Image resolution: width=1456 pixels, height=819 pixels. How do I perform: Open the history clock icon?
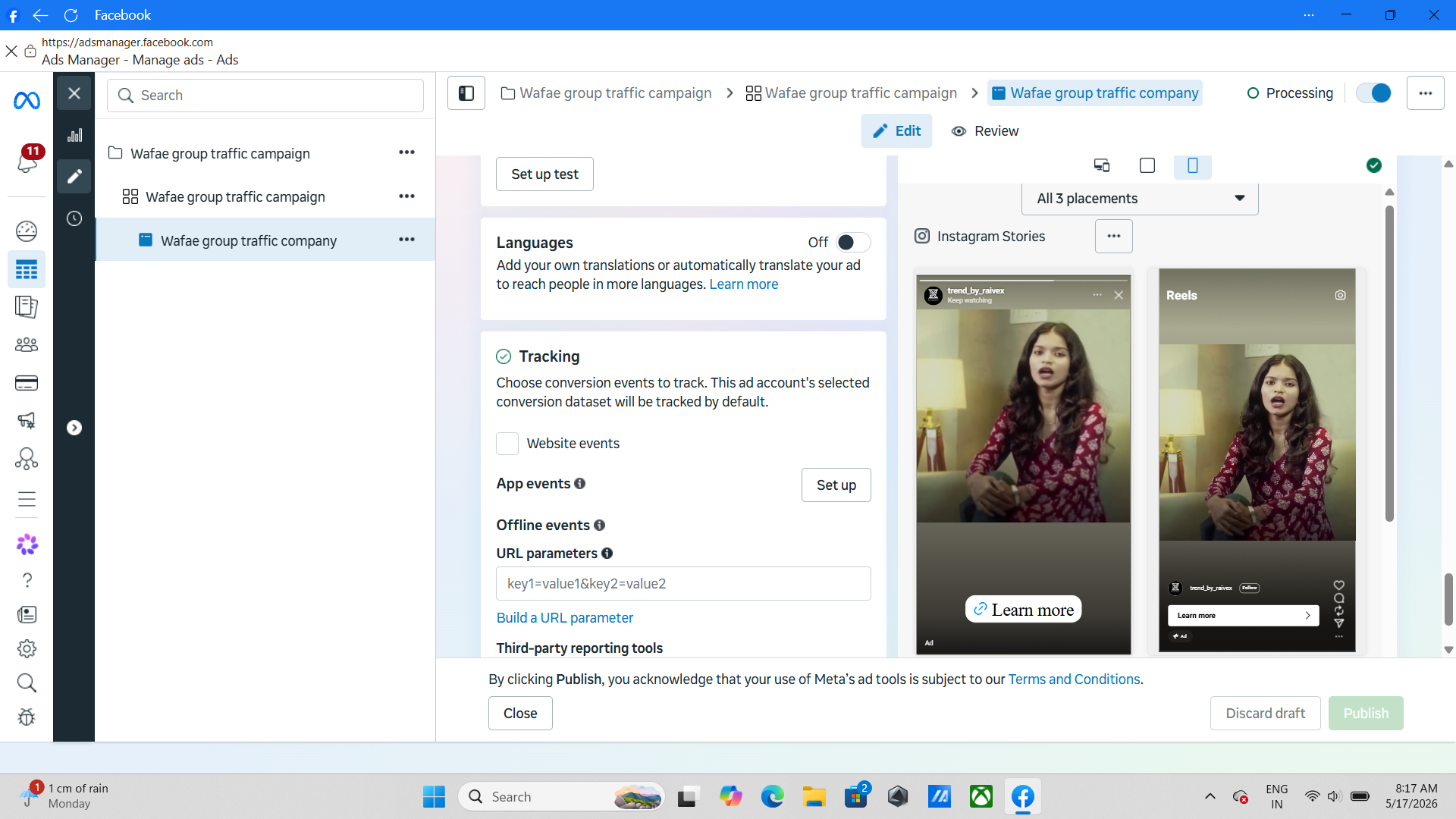tap(74, 218)
